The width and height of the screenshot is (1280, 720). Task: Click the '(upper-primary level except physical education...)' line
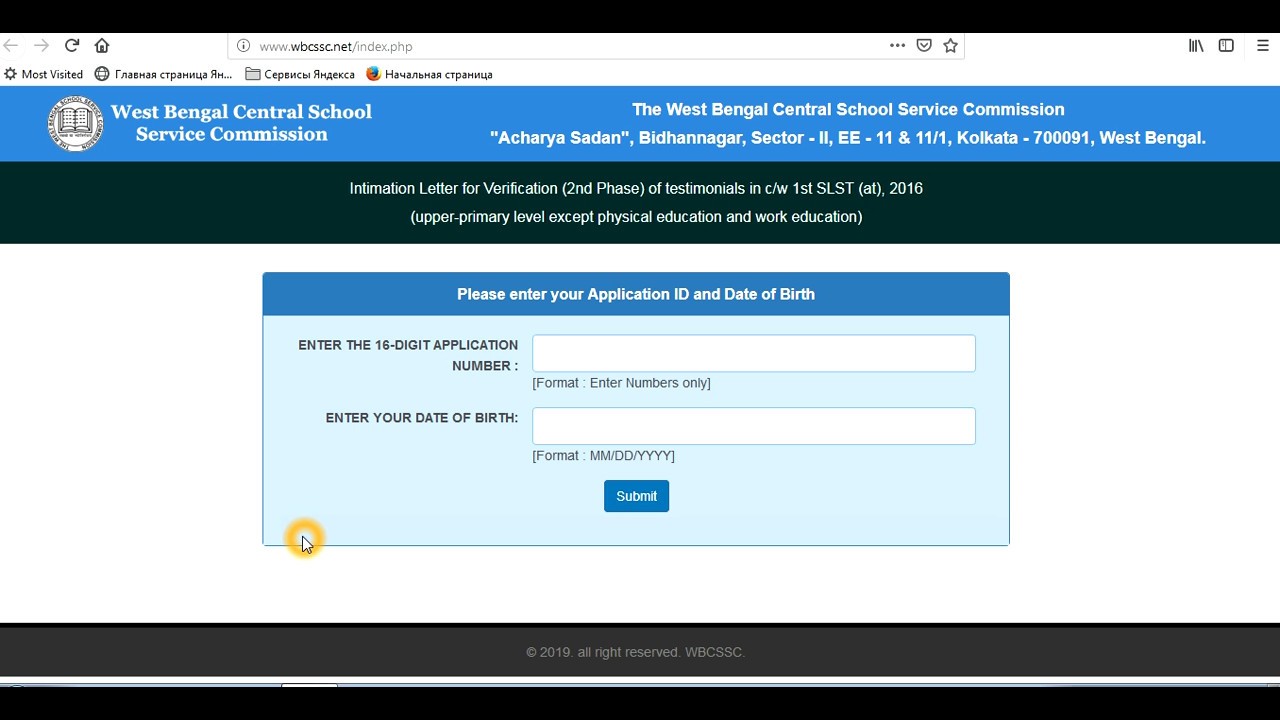[636, 217]
